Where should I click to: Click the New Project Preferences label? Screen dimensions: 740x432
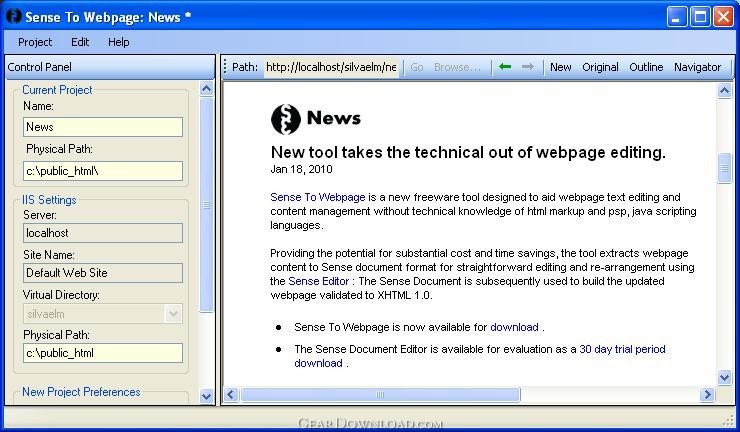[81, 392]
